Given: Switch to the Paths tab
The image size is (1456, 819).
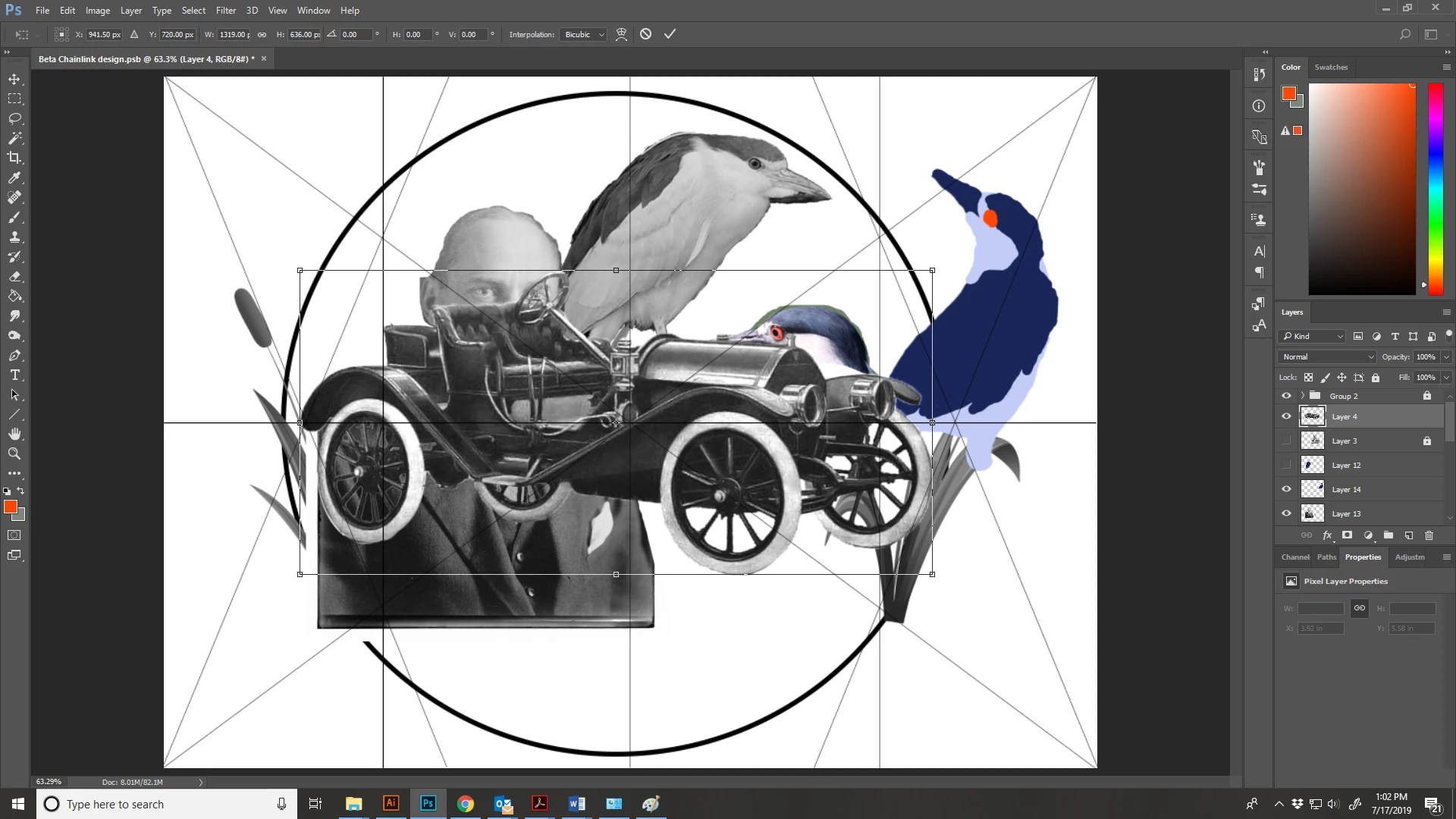Looking at the screenshot, I should point(1326,557).
